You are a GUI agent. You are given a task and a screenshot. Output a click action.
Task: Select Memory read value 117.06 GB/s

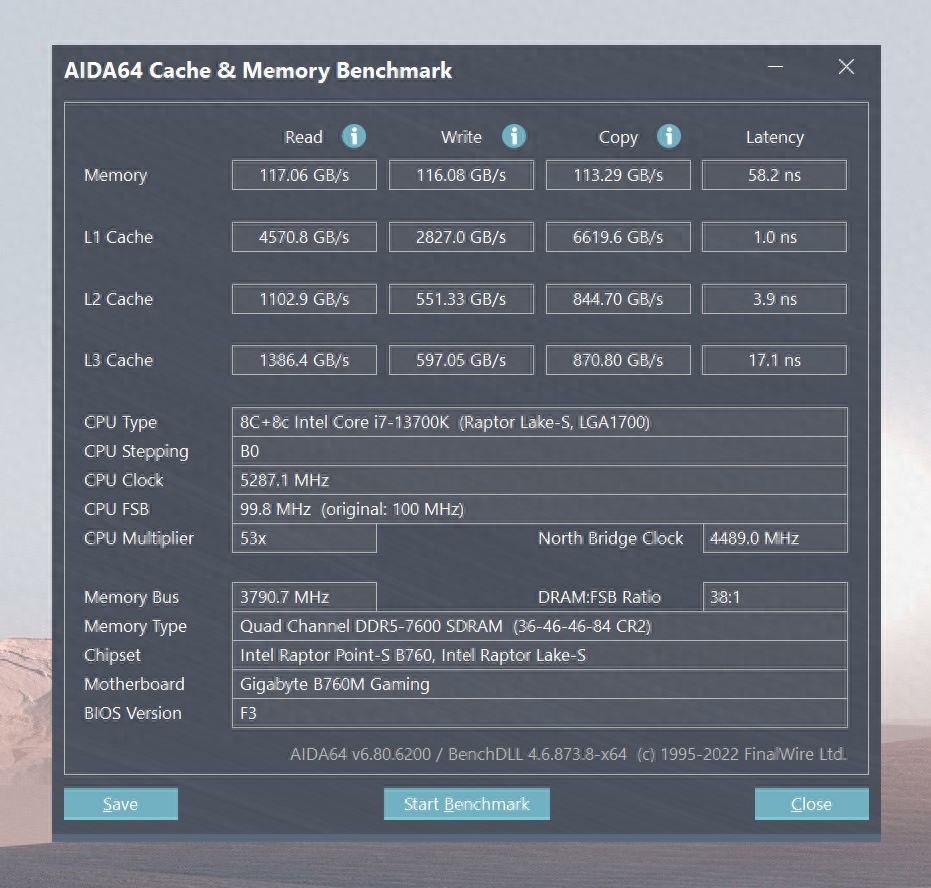(x=304, y=175)
